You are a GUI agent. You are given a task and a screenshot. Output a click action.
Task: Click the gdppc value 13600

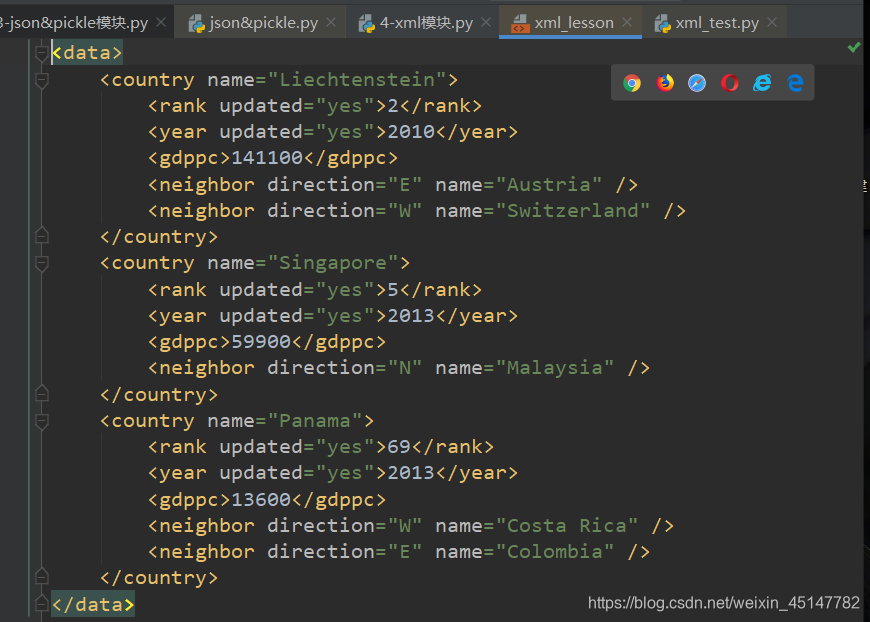coord(261,500)
